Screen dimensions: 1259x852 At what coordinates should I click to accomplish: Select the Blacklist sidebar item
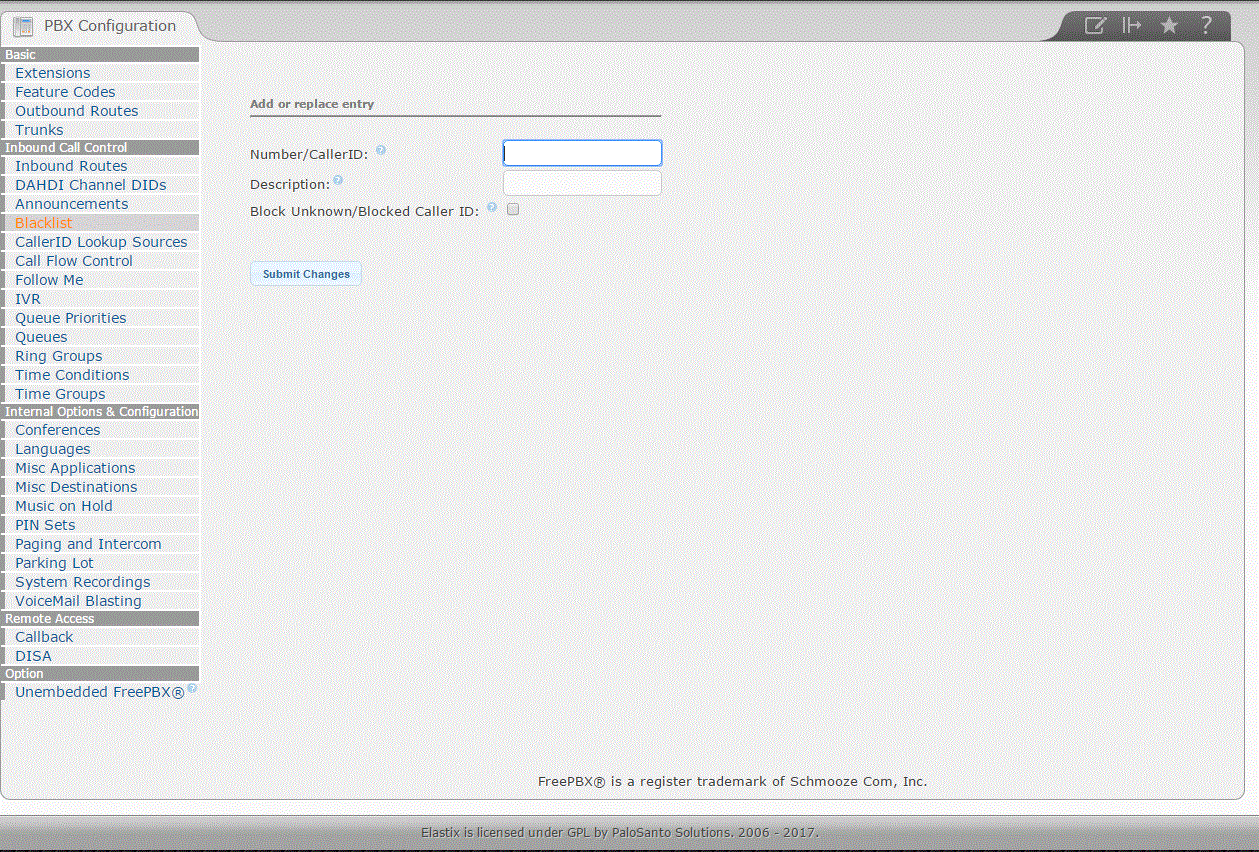[x=44, y=223]
